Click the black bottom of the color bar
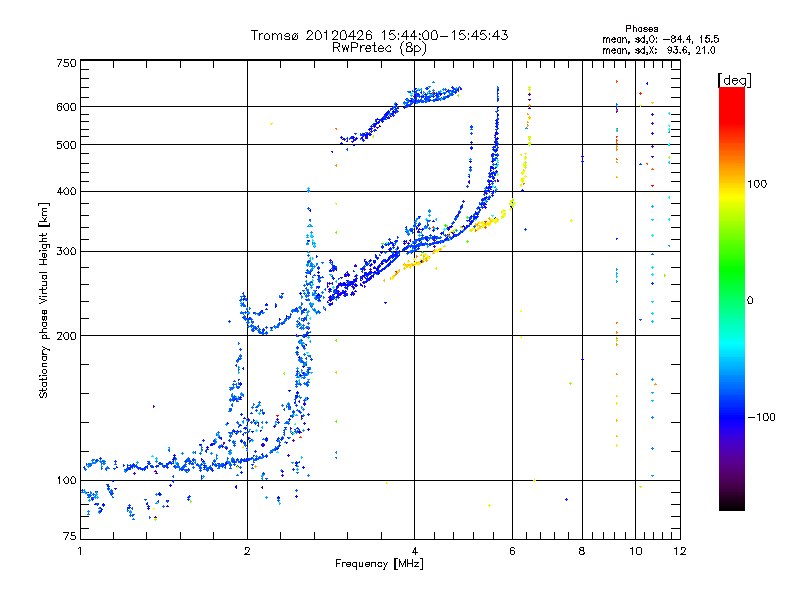 (x=732, y=503)
